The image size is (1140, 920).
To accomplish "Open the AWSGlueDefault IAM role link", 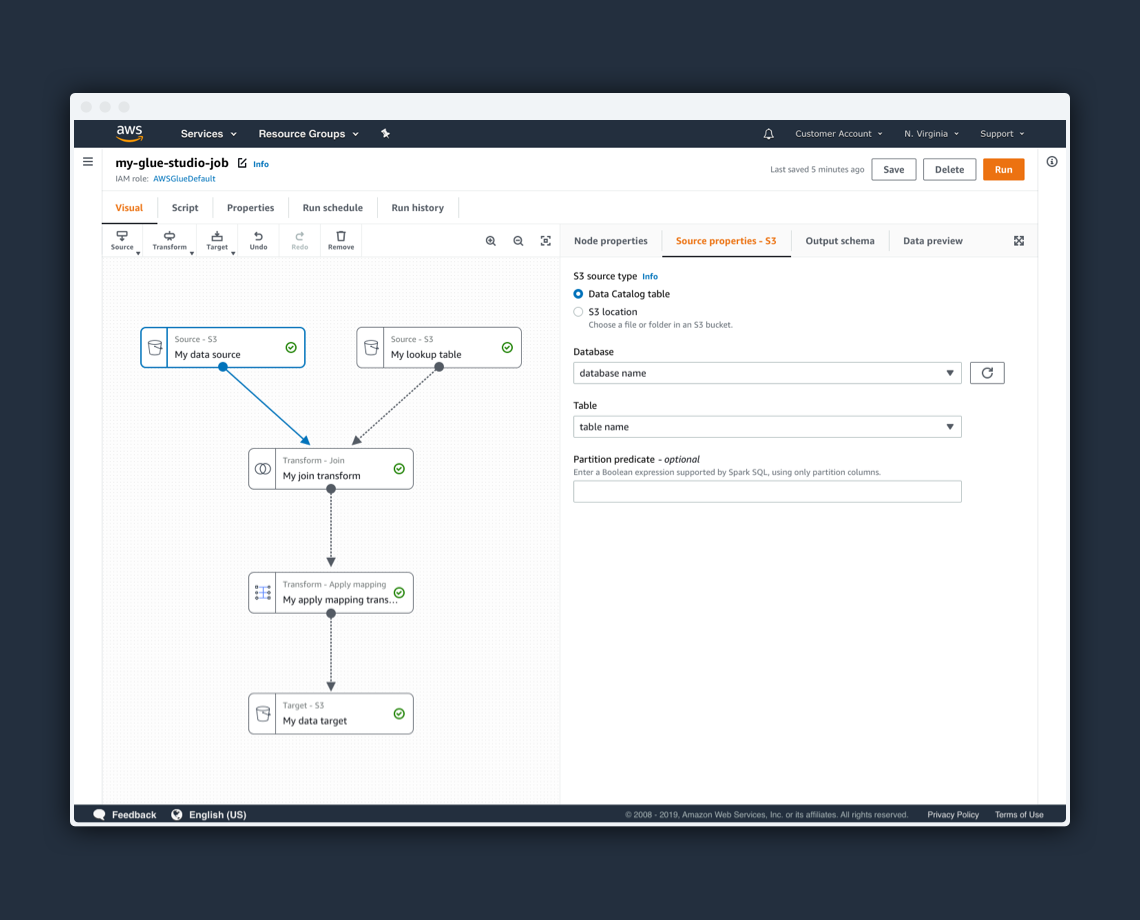I will coord(184,179).
